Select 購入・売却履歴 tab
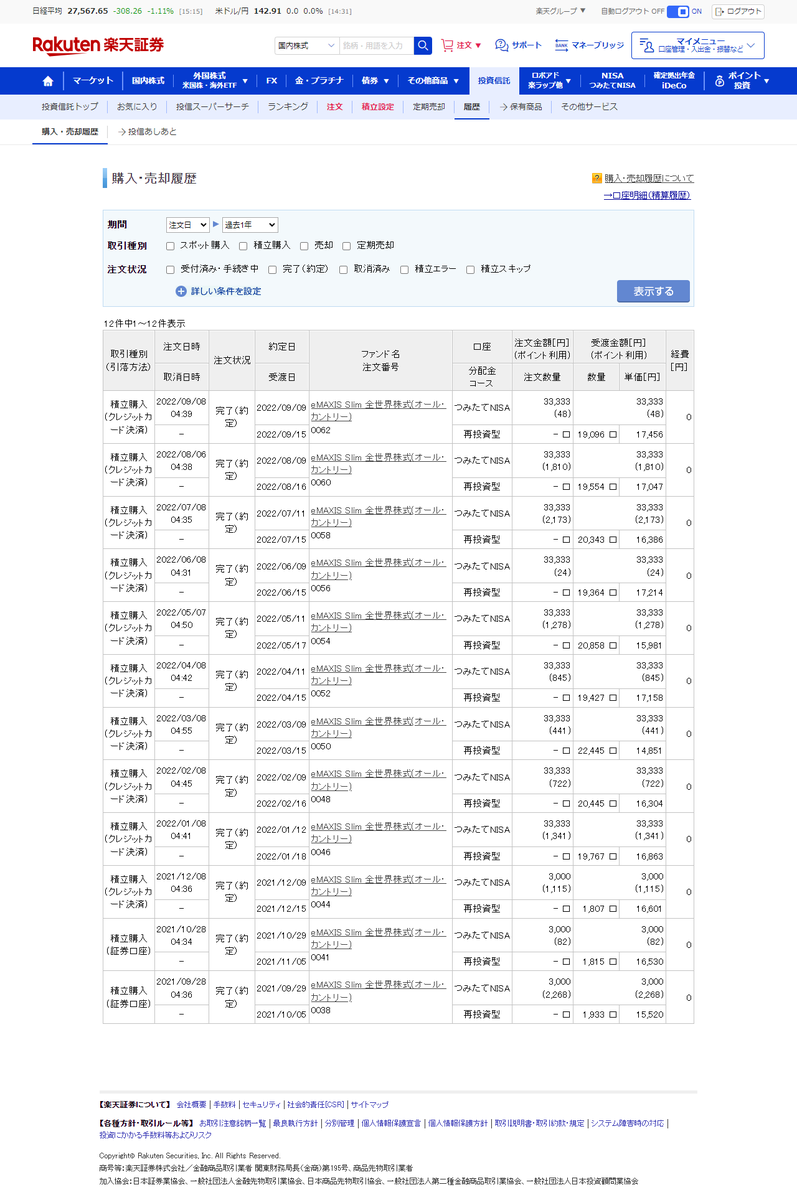The width and height of the screenshot is (797, 1200). (70, 131)
